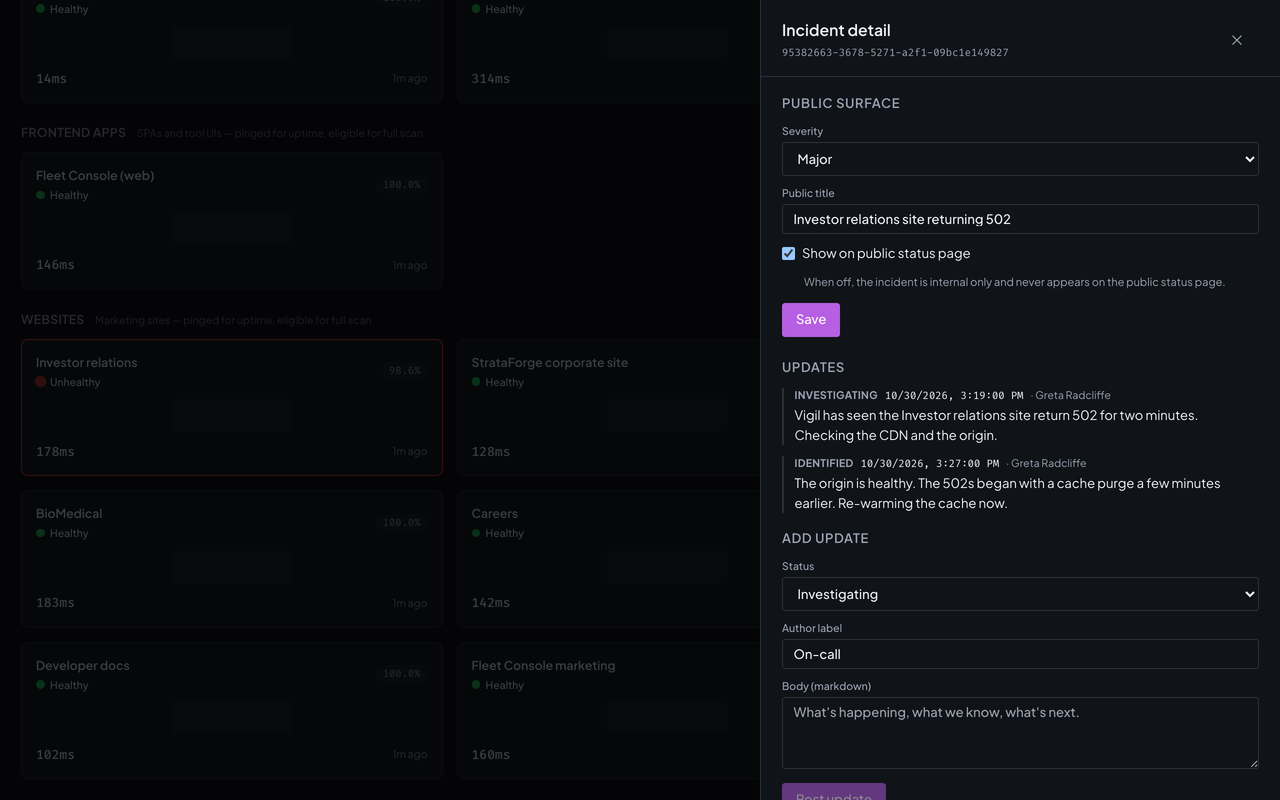Viewport: 1280px width, 800px height.
Task: Edit the Public title input field
Action: (1020, 219)
